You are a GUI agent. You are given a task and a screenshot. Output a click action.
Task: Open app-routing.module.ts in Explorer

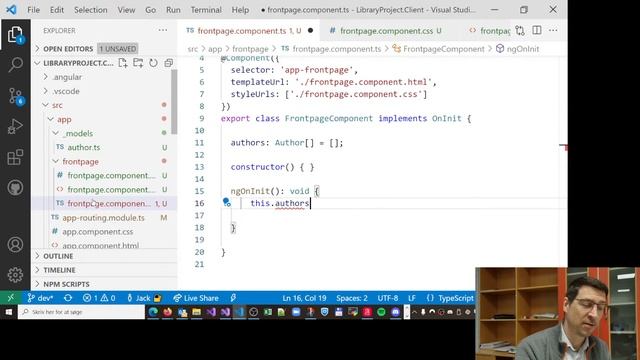point(103,218)
